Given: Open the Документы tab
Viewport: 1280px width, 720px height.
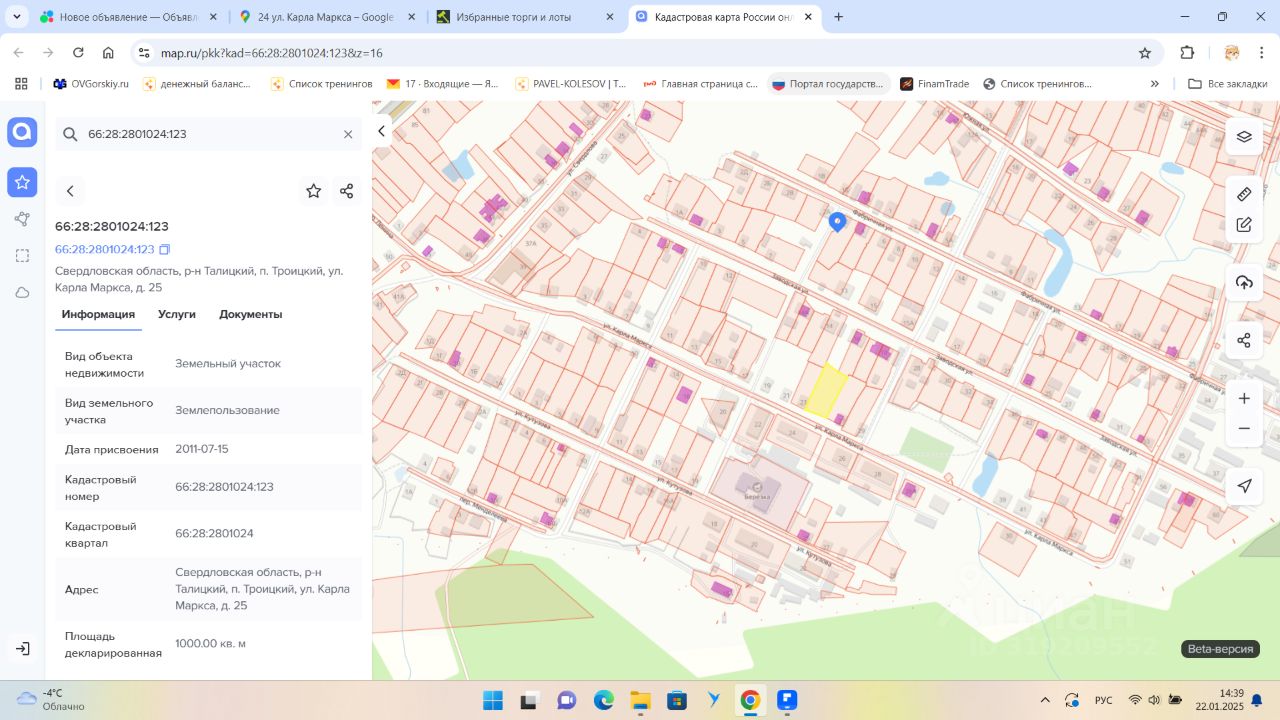Looking at the screenshot, I should pyautogui.click(x=250, y=314).
